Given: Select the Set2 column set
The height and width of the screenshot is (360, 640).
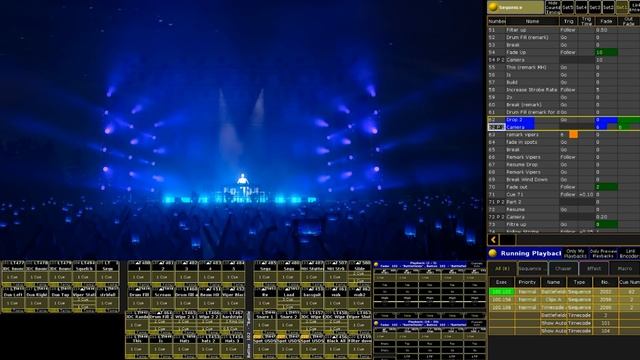Looking at the screenshot, I should [x=608, y=7].
